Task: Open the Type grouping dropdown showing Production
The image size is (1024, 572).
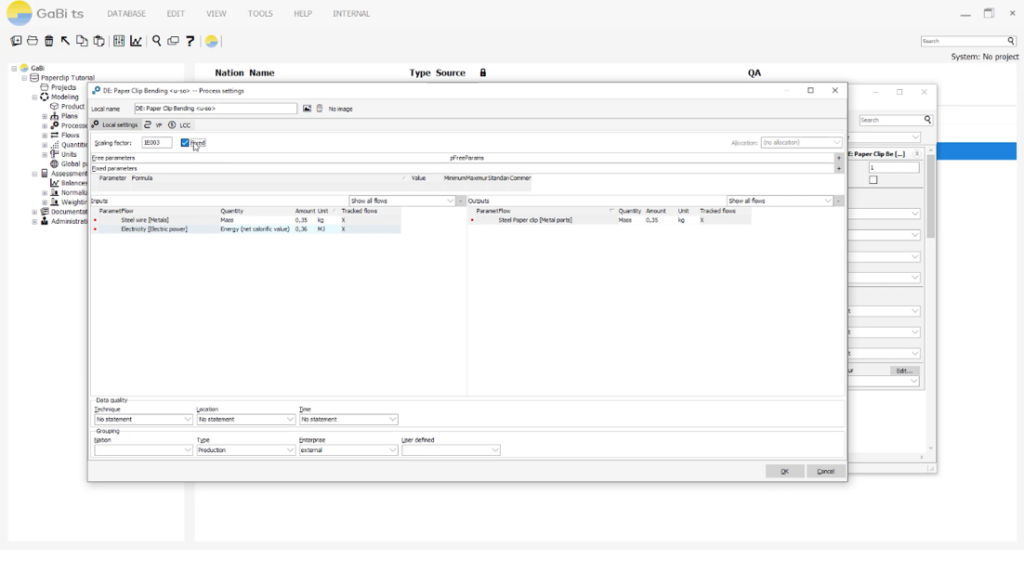Action: click(x=246, y=450)
